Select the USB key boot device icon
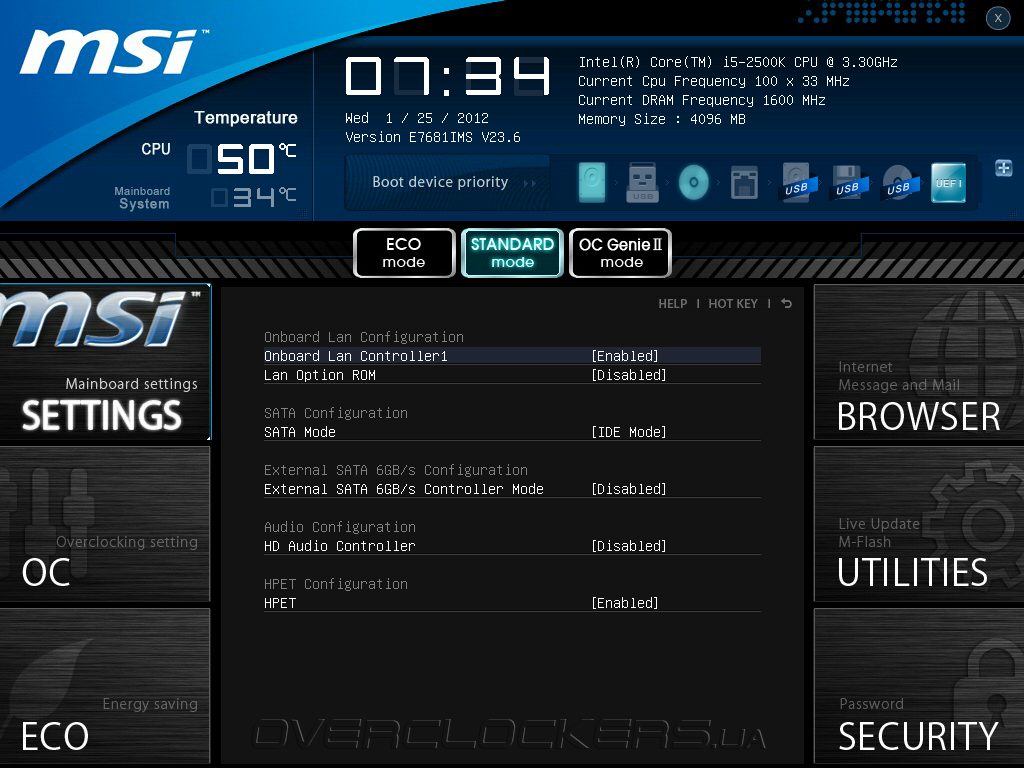This screenshot has height=768, width=1024. coord(643,182)
